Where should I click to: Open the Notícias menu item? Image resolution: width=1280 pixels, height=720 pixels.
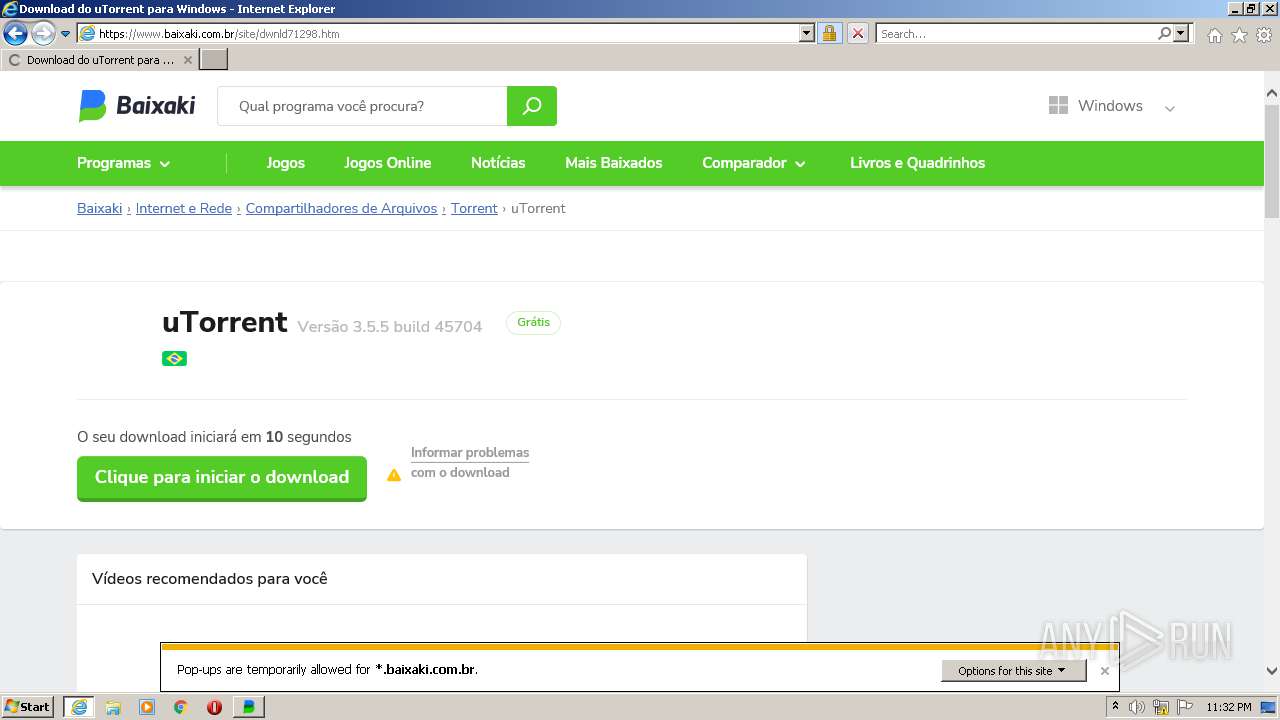pos(498,163)
